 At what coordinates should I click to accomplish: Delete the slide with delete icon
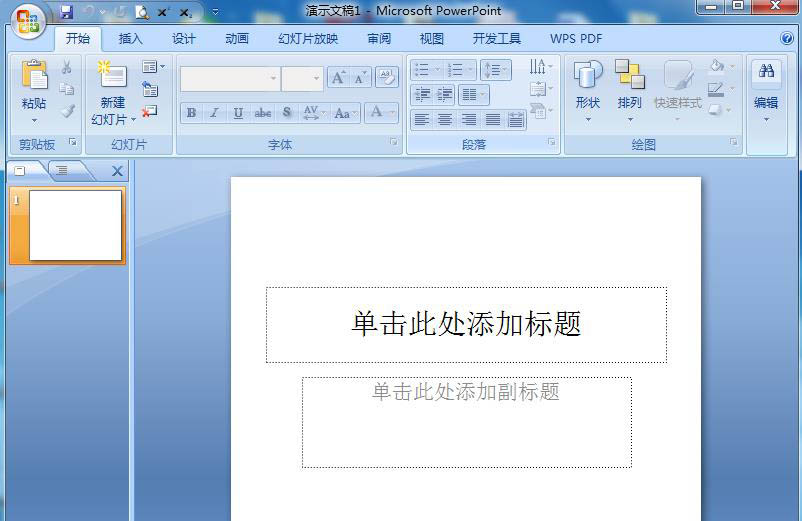(149, 111)
